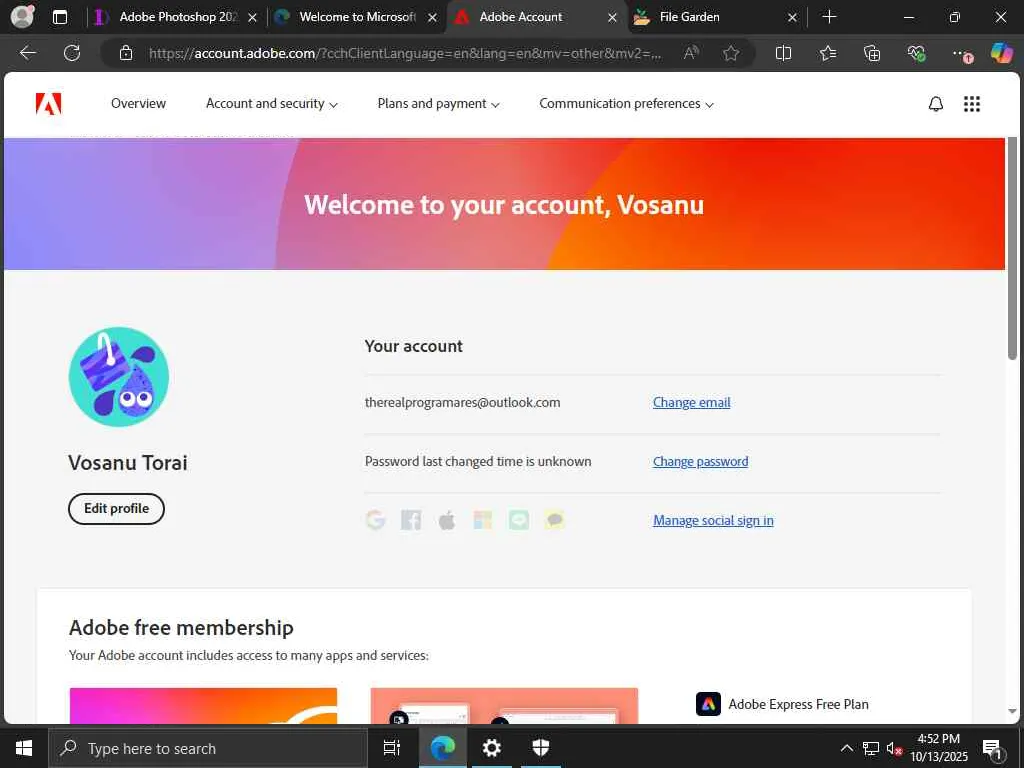The image size is (1024, 768).
Task: Expand Account and security dropdown
Action: (x=272, y=104)
